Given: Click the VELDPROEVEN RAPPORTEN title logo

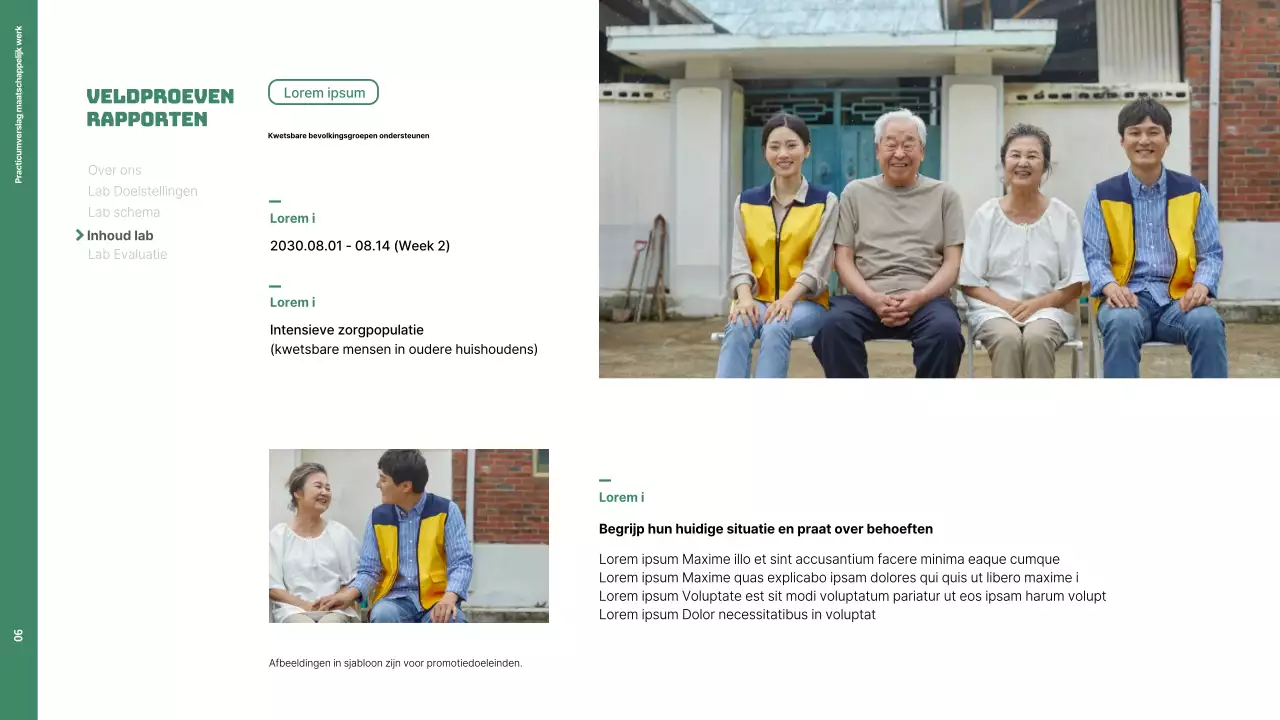Looking at the screenshot, I should point(160,106).
